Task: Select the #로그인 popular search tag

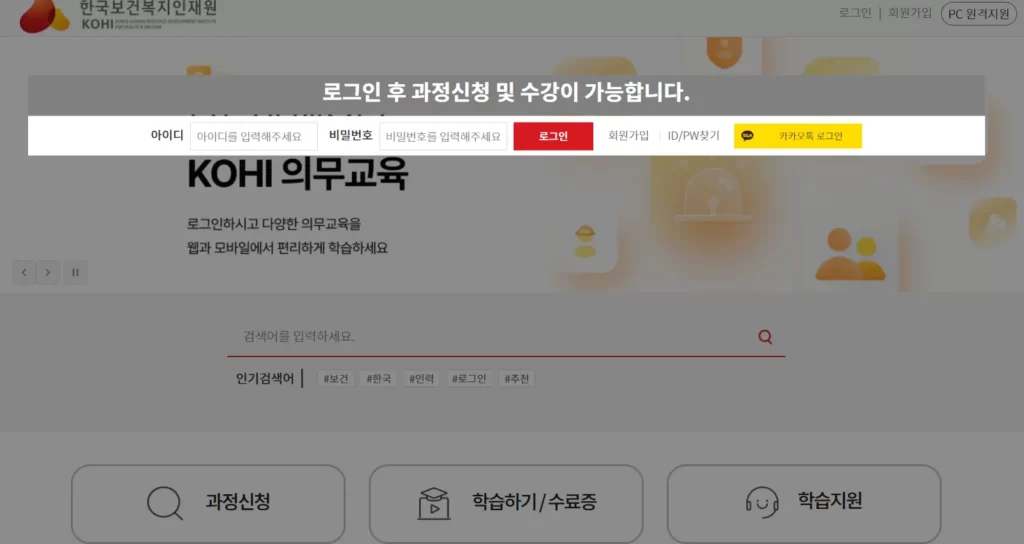Action: tap(469, 379)
